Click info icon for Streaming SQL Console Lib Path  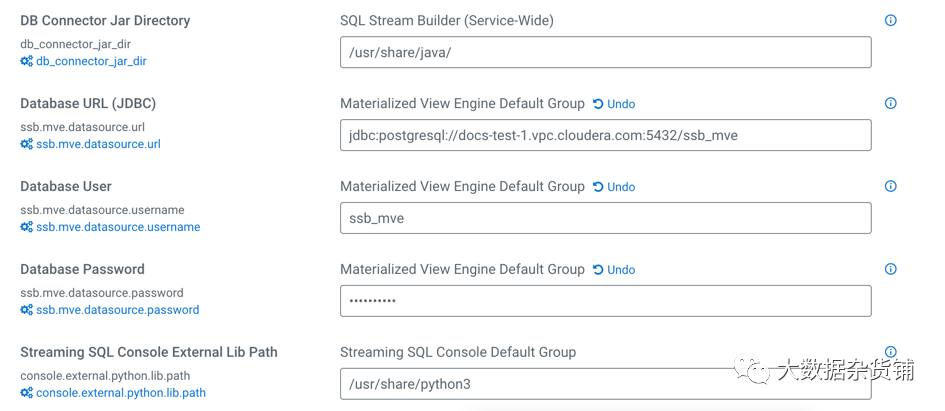tap(890, 352)
